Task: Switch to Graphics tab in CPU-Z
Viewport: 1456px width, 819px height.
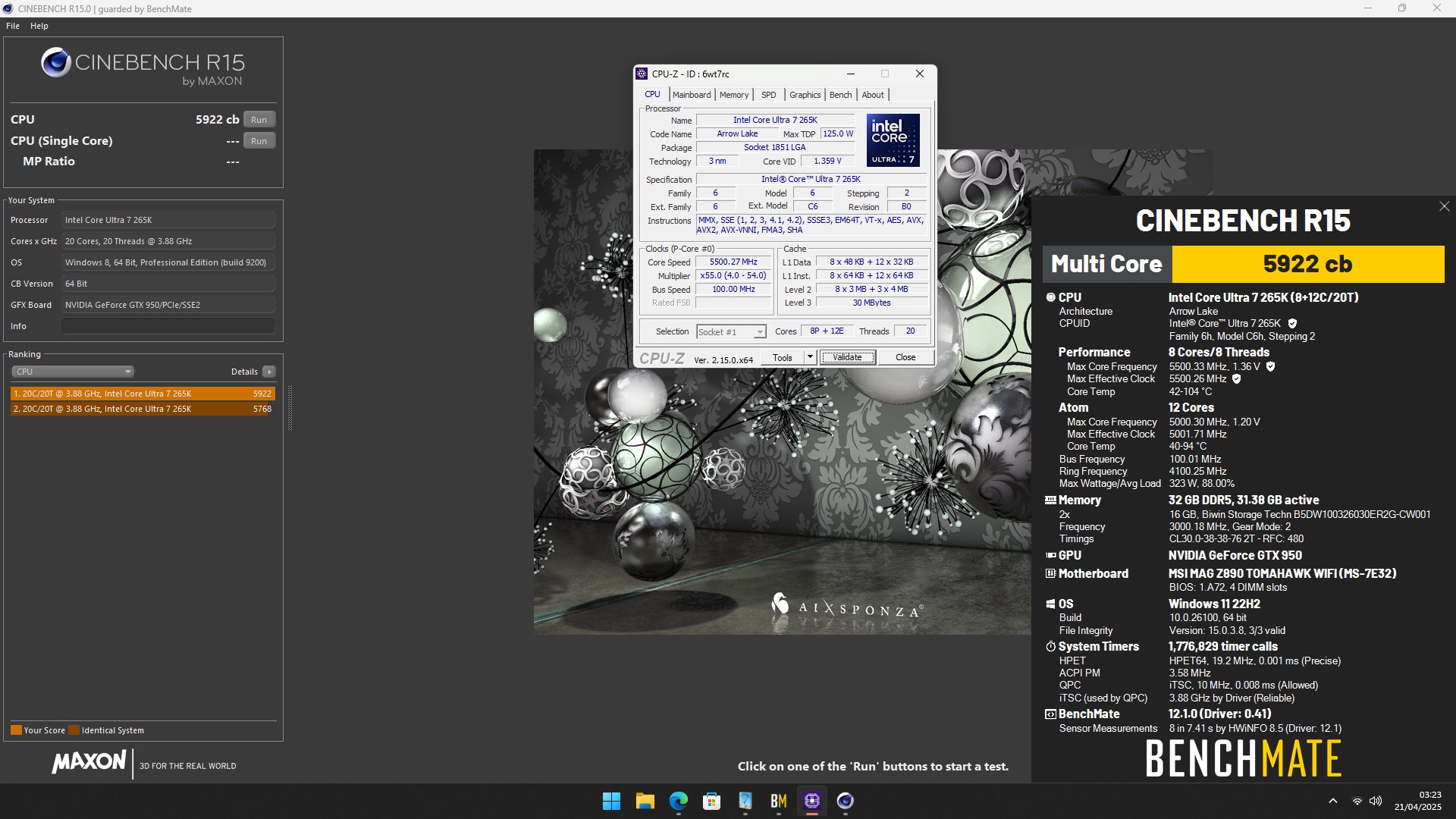Action: tap(805, 95)
